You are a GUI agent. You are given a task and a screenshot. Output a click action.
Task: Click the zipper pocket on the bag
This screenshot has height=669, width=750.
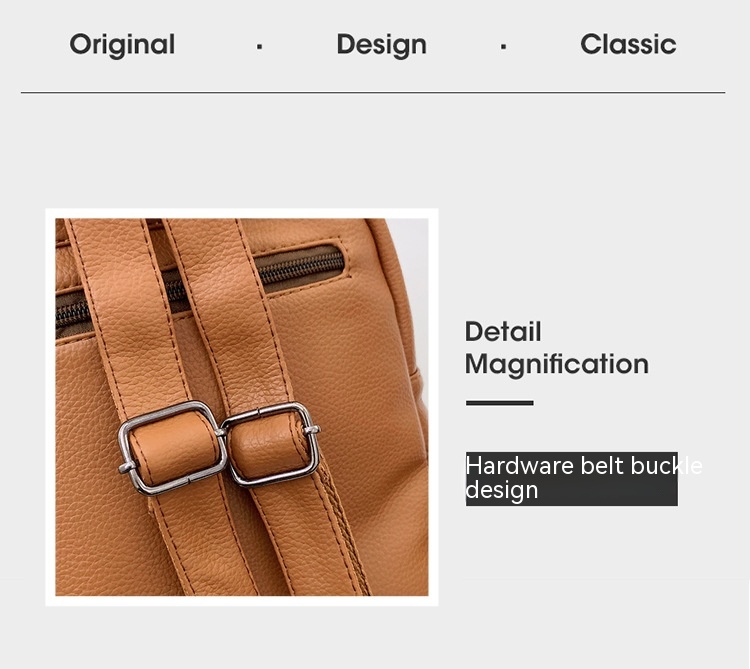click(x=301, y=268)
